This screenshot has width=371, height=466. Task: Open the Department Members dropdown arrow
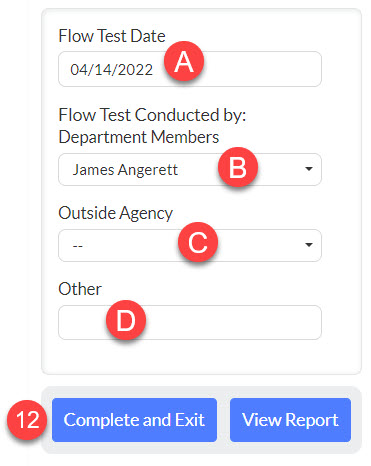point(309,169)
